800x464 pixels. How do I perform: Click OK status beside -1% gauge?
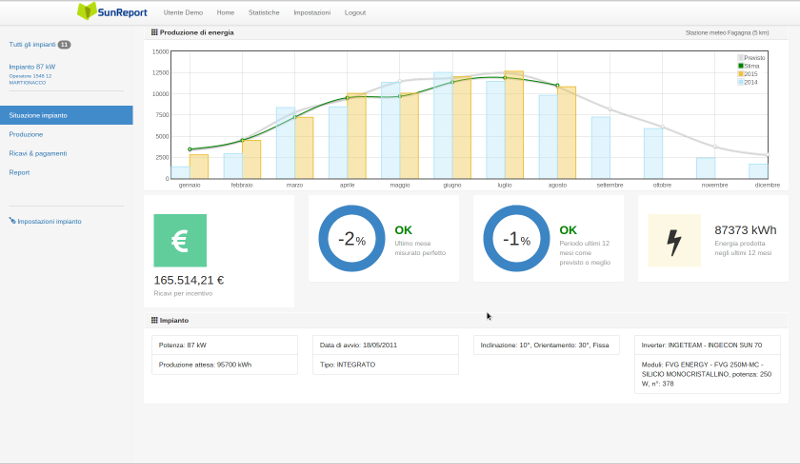click(x=568, y=230)
